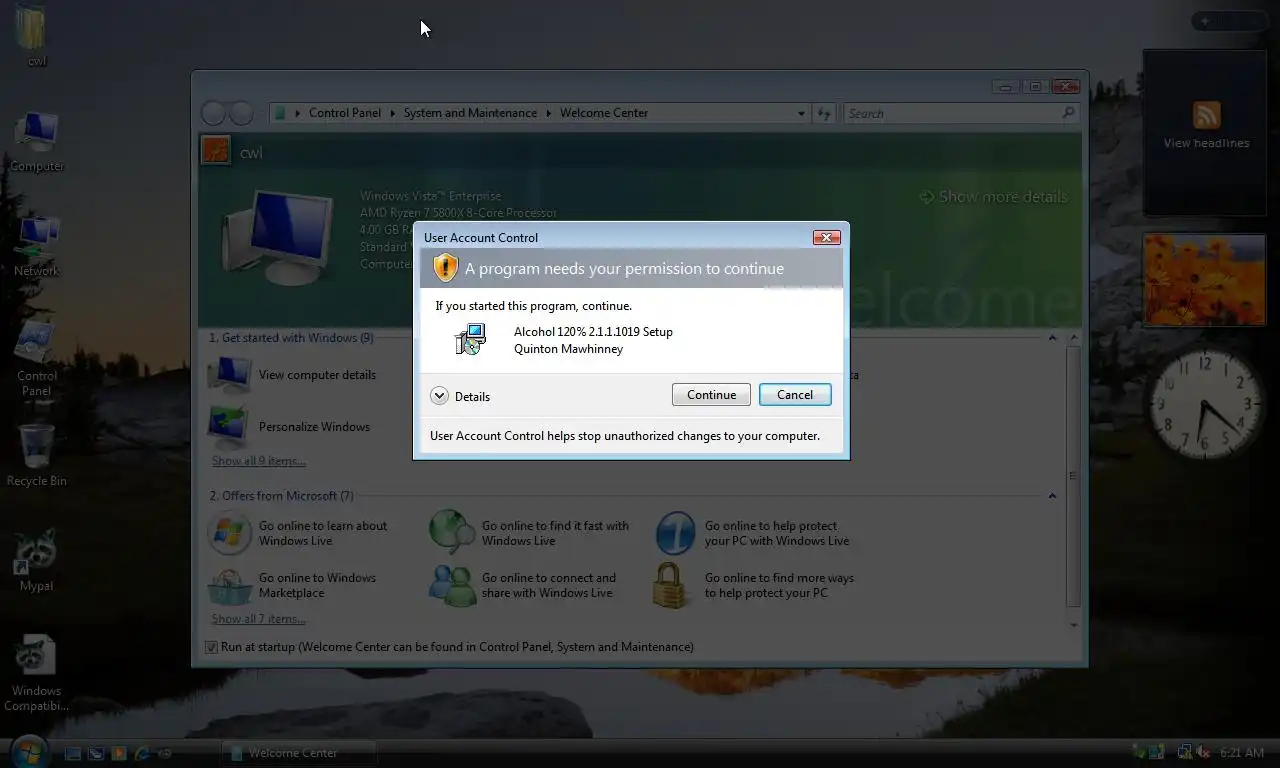Close the User Account Control dialog

826,237
